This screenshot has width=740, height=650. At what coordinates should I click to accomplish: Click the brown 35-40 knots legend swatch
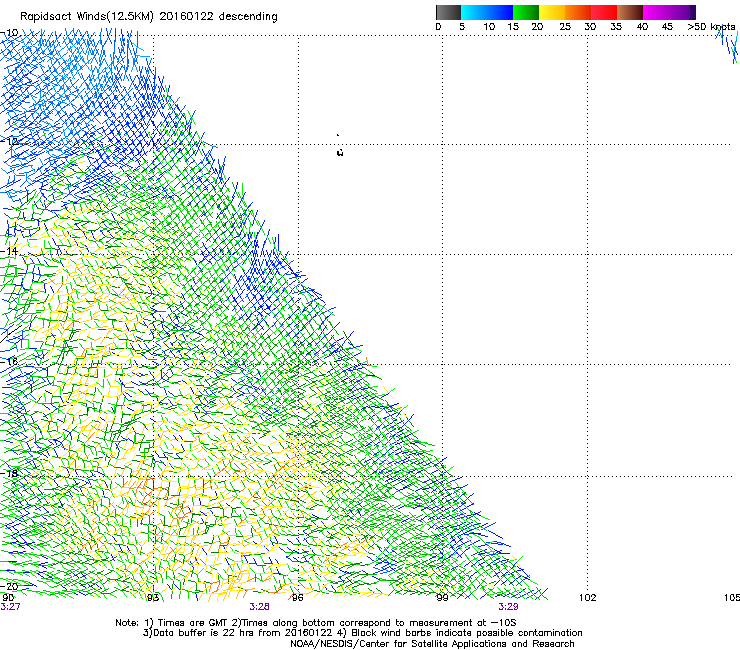point(630,12)
